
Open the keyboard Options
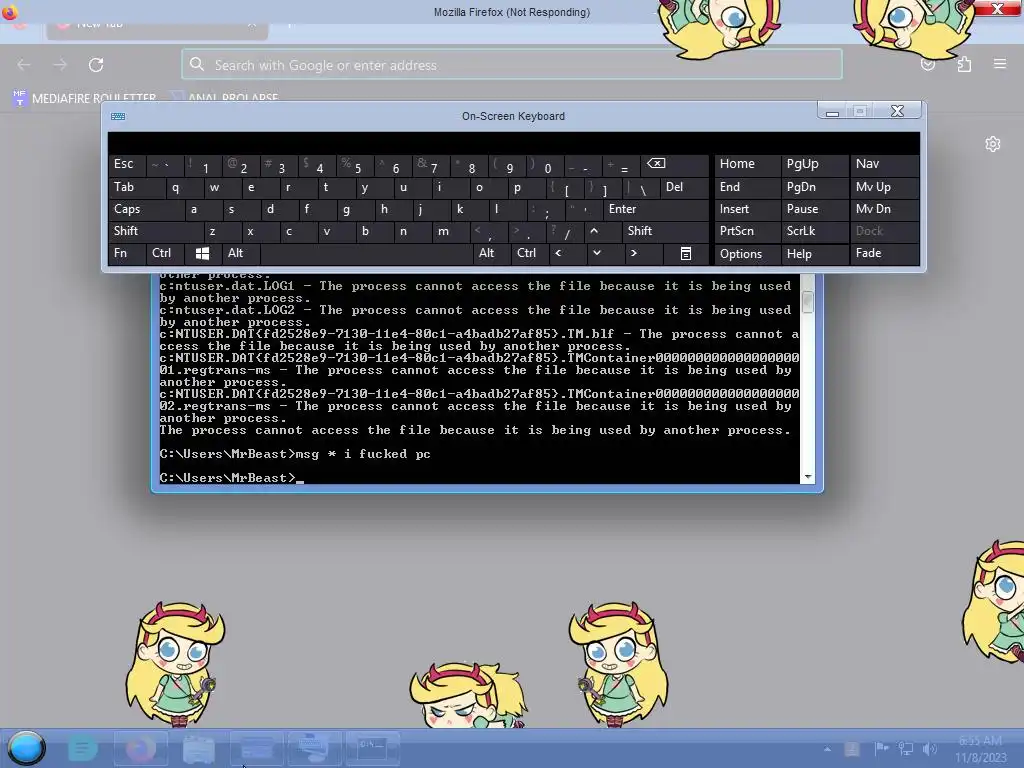click(x=746, y=254)
